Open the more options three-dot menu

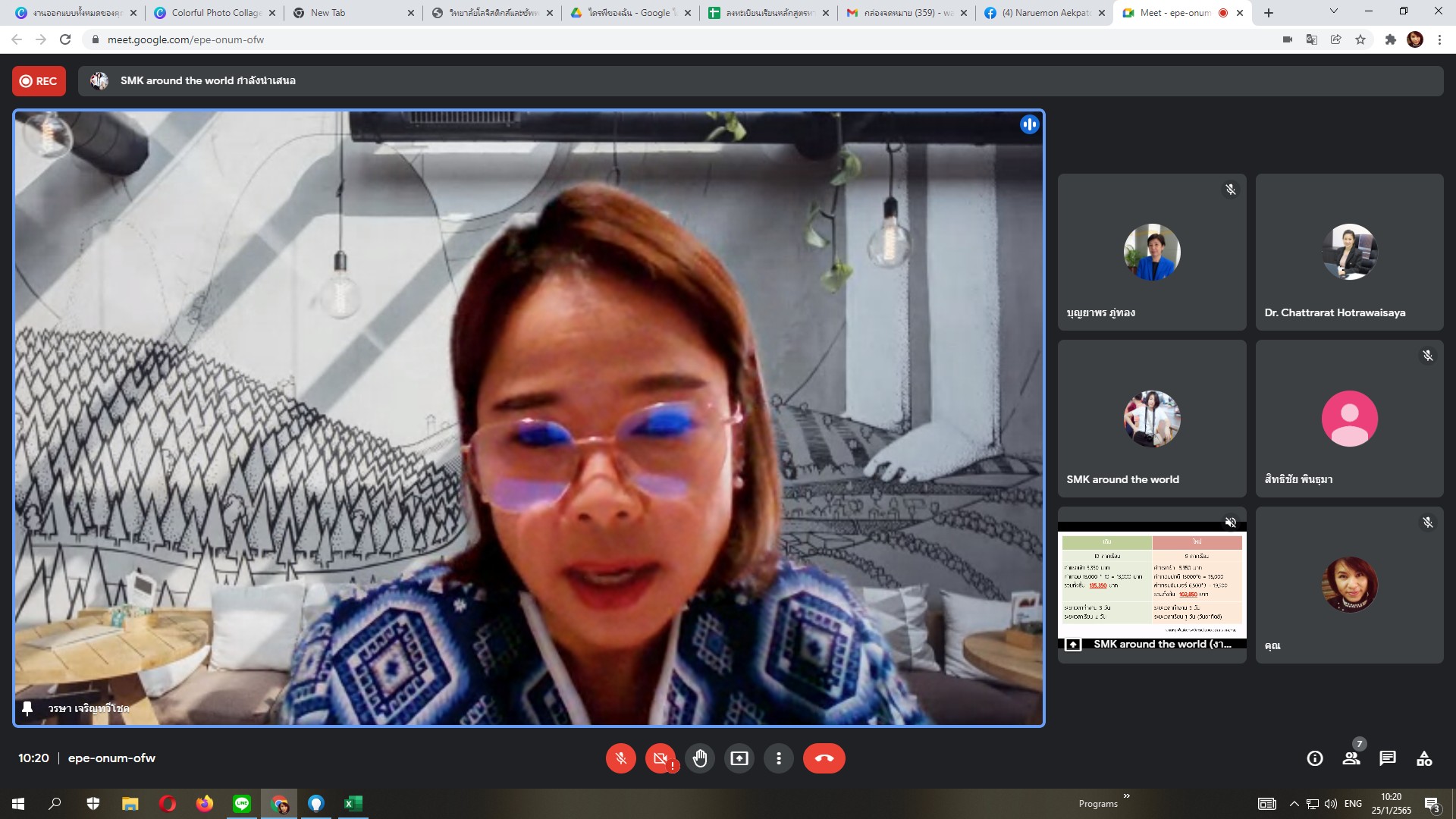coord(779,758)
